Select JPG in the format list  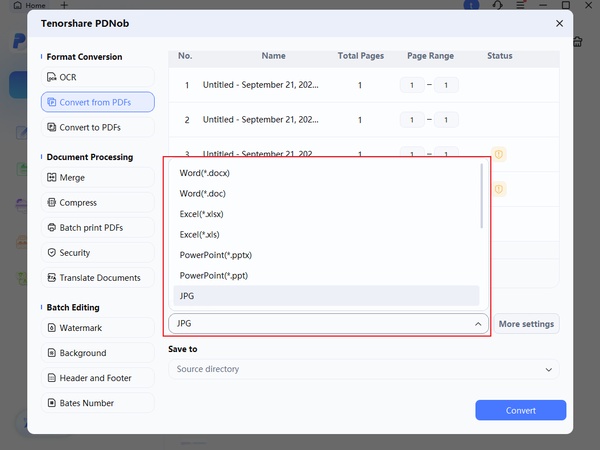click(326, 296)
